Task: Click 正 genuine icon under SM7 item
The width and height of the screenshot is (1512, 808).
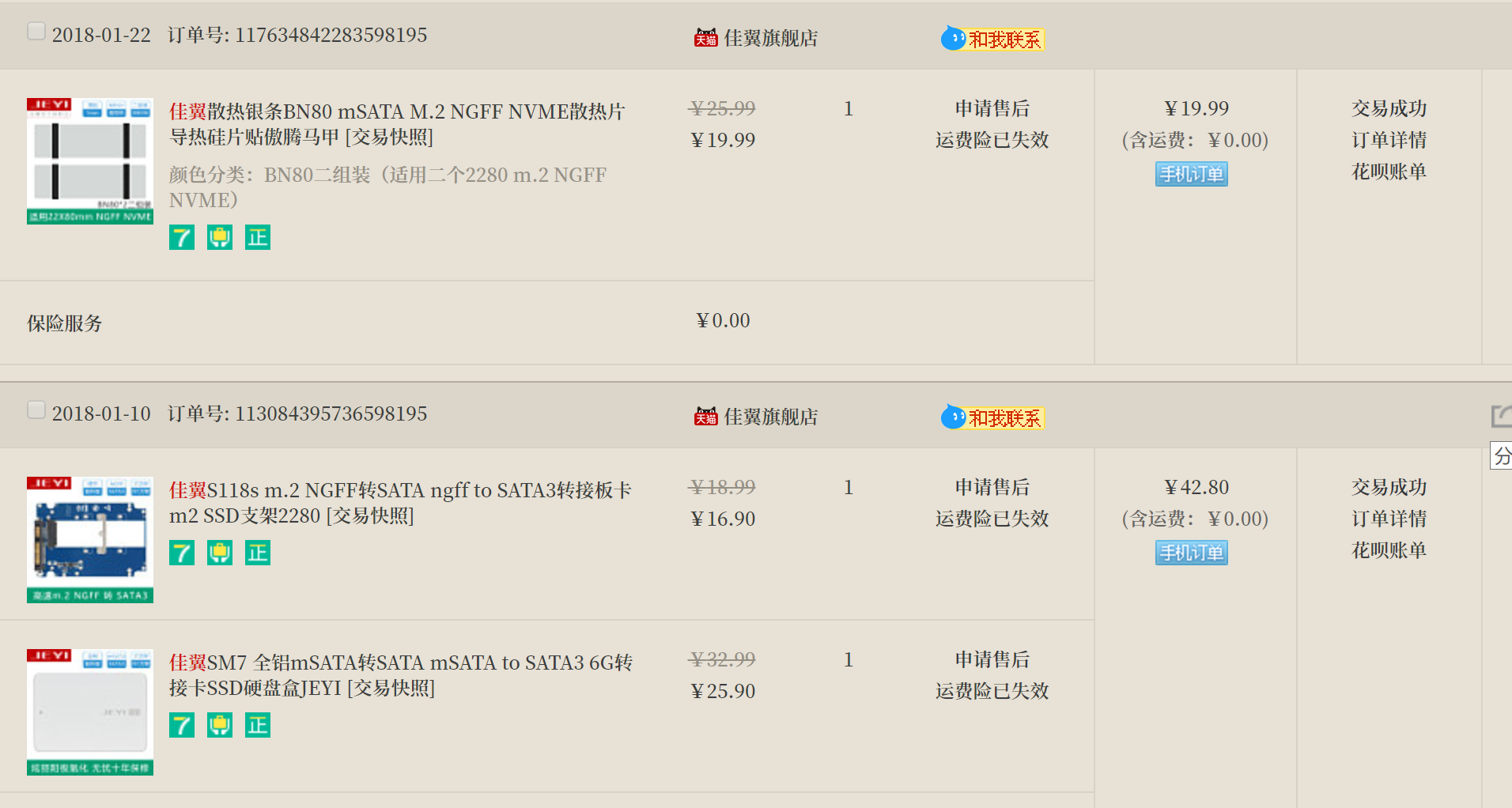Action: pos(258,725)
